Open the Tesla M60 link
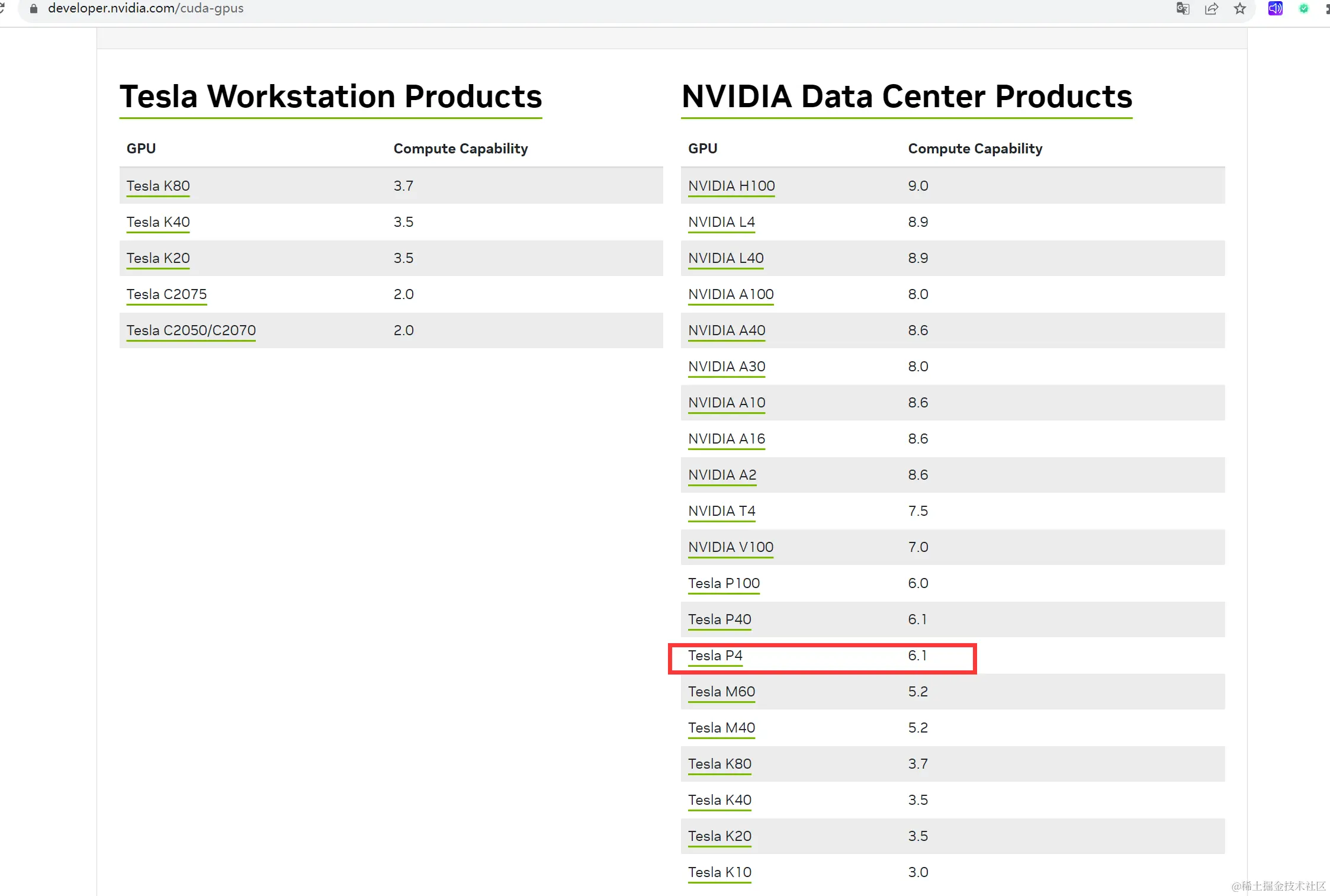The image size is (1330, 896). (721, 692)
